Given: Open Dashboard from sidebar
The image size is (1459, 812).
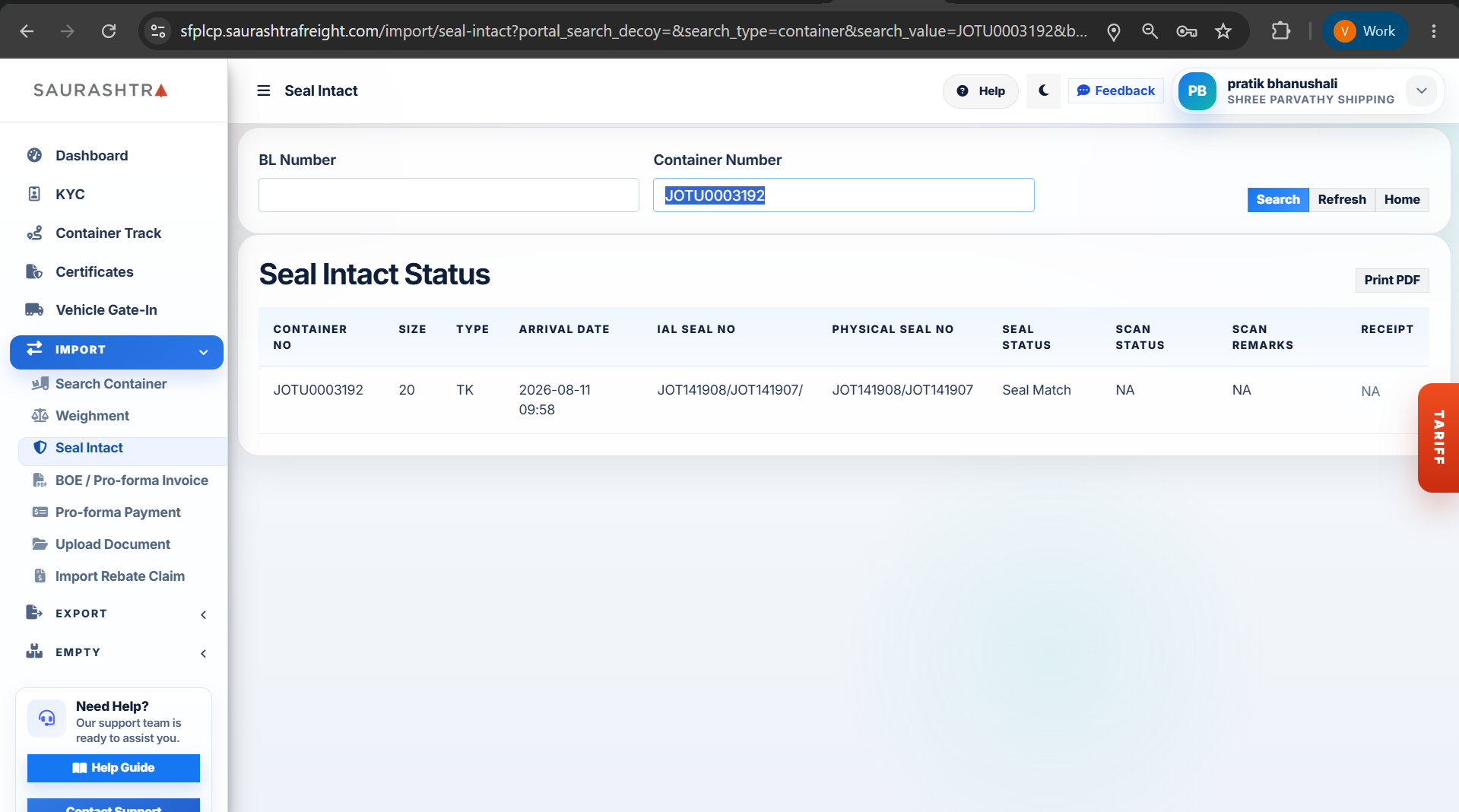Looking at the screenshot, I should (x=91, y=155).
